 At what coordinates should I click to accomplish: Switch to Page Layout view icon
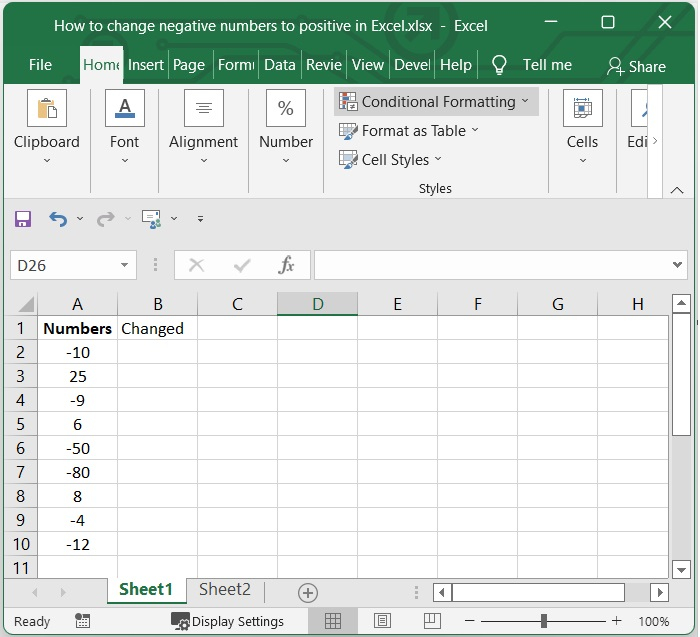coord(382,621)
